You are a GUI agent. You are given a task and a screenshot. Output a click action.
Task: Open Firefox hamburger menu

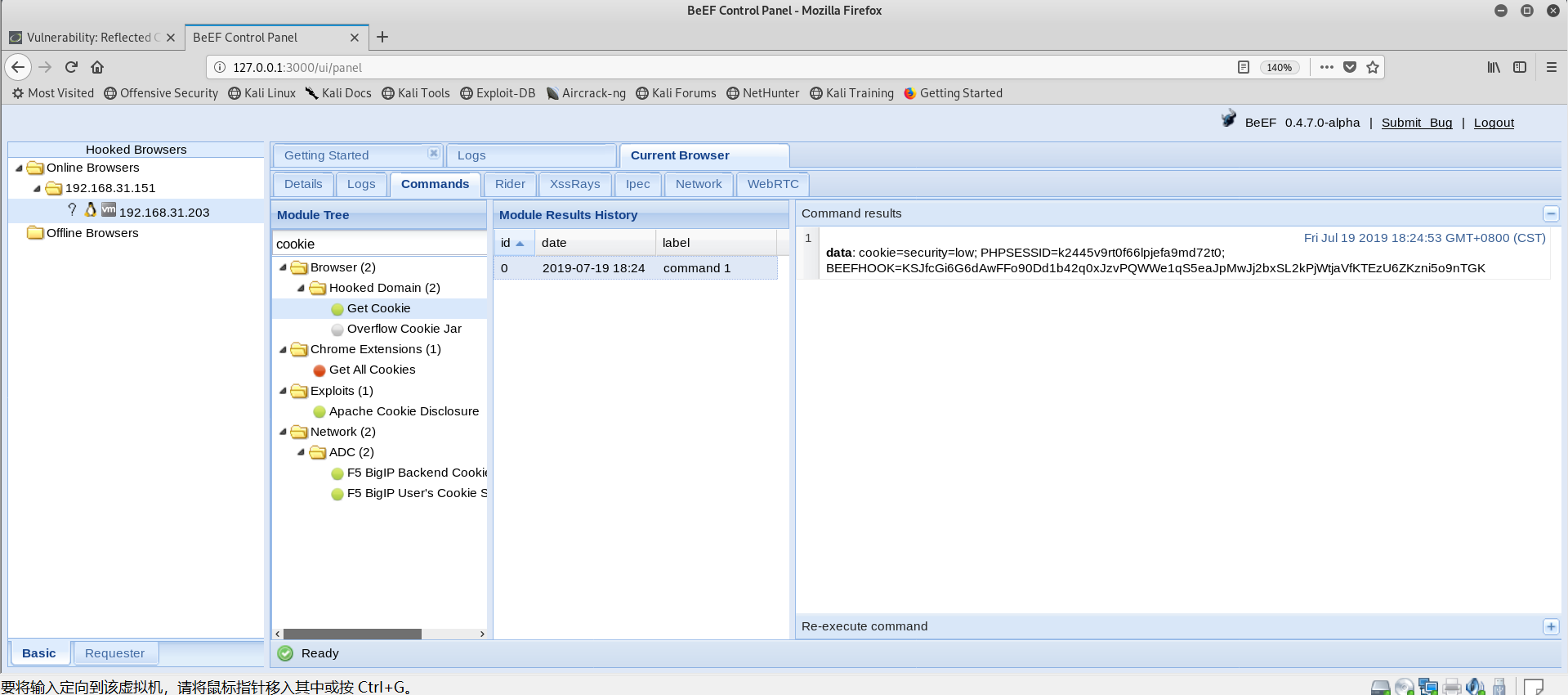1551,67
